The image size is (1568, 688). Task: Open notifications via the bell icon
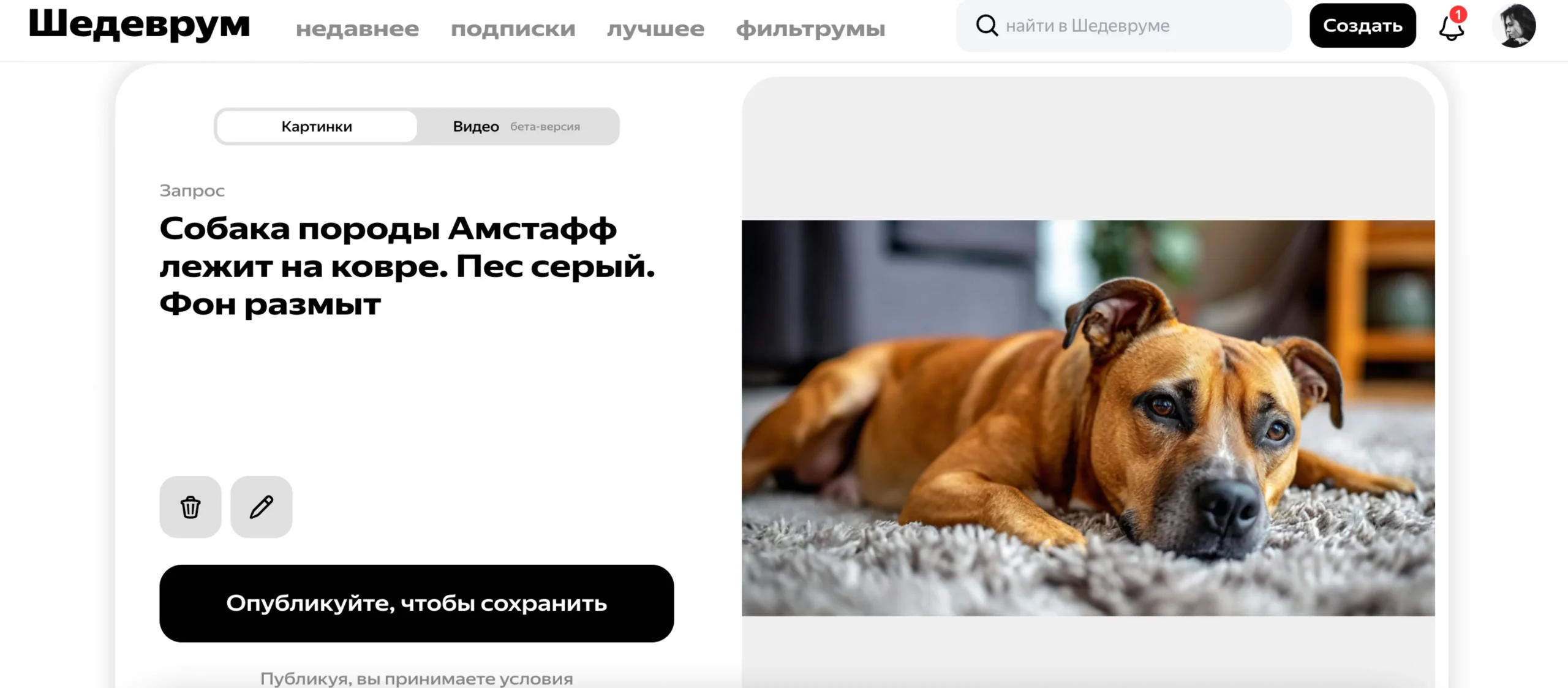tap(1451, 28)
